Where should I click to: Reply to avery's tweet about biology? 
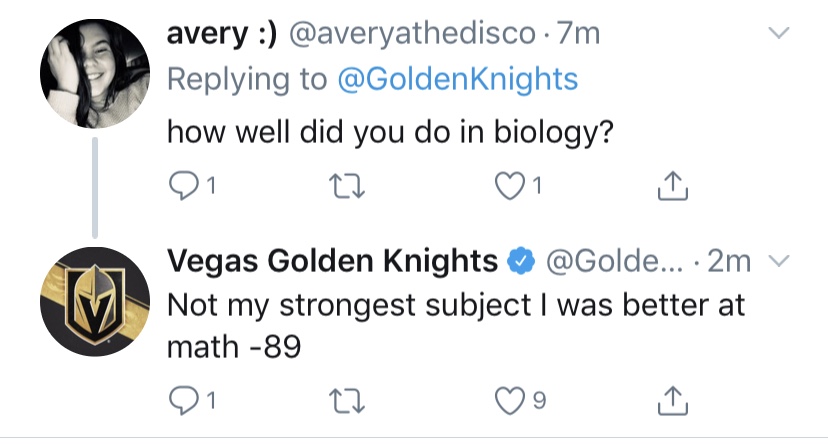[183, 186]
